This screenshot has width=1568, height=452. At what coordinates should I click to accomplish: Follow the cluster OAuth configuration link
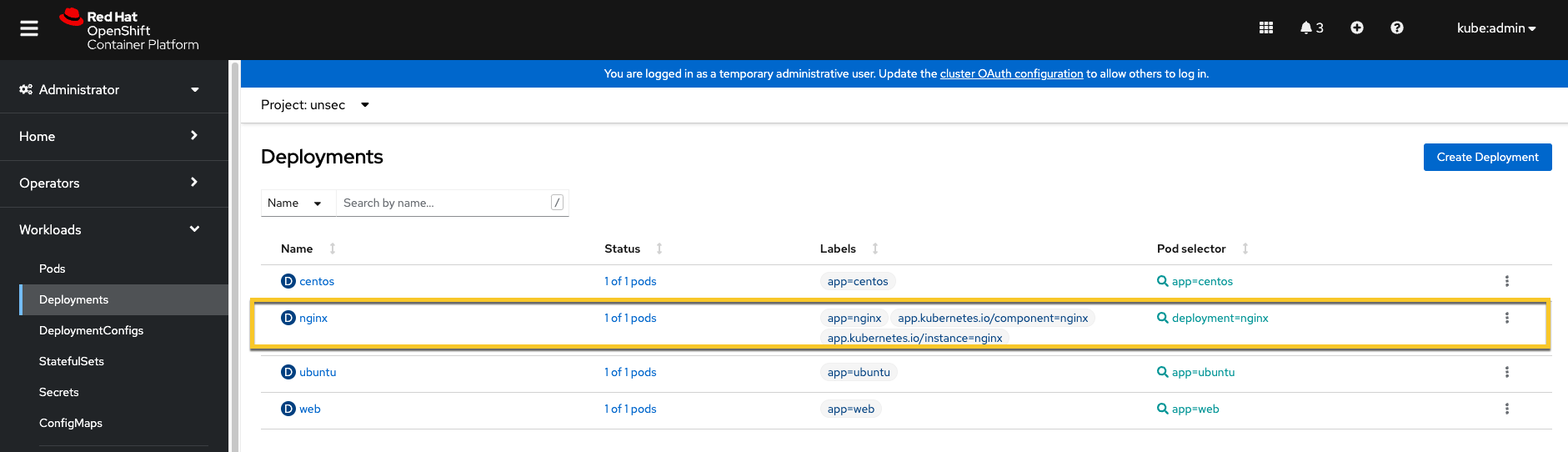tap(1011, 73)
